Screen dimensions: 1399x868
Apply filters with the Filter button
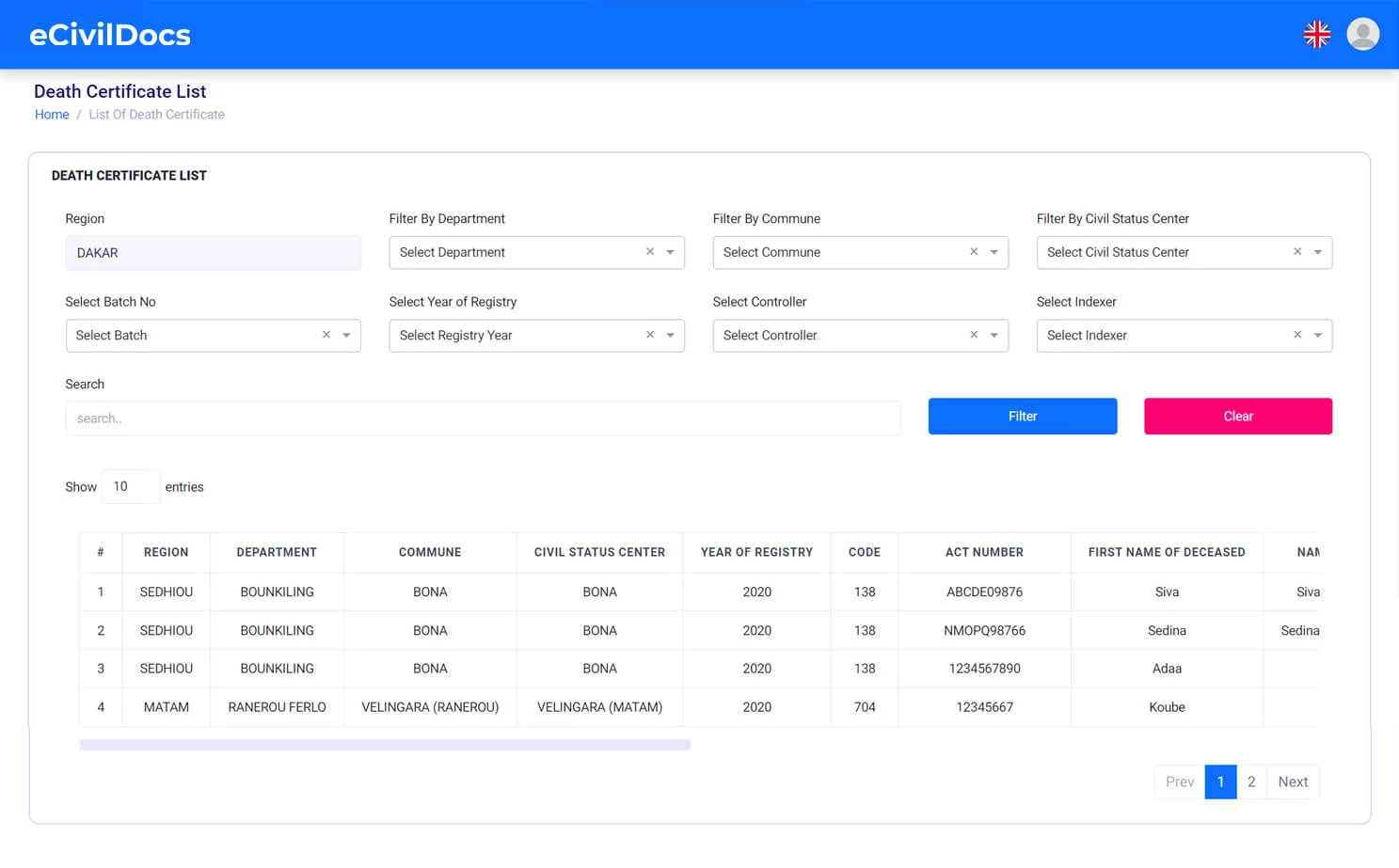[x=1022, y=416]
